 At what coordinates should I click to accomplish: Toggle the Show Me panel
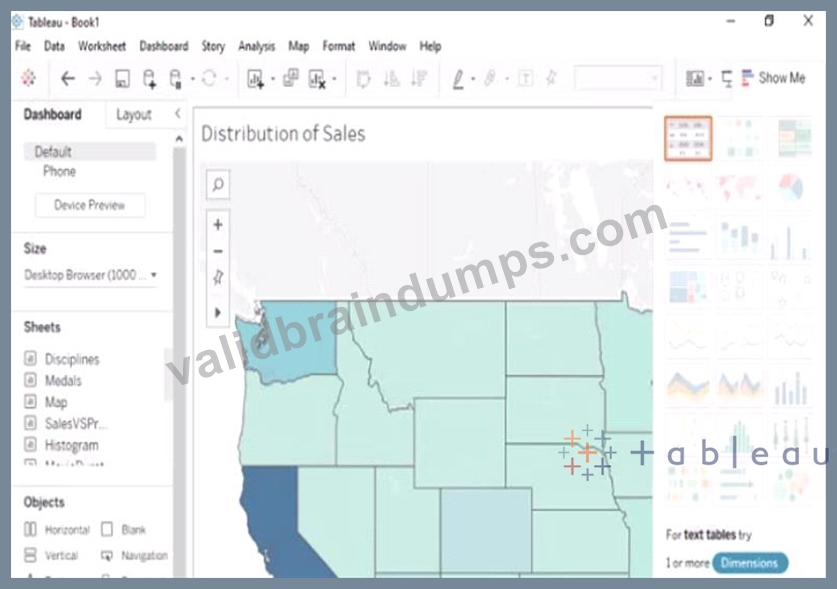(x=773, y=78)
